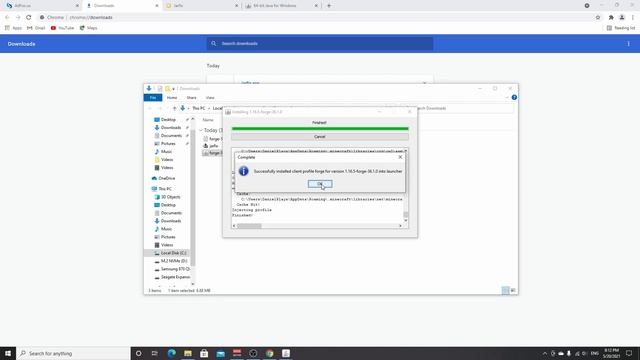
Task: Switch Explorer to details view icon
Action: coord(505,290)
